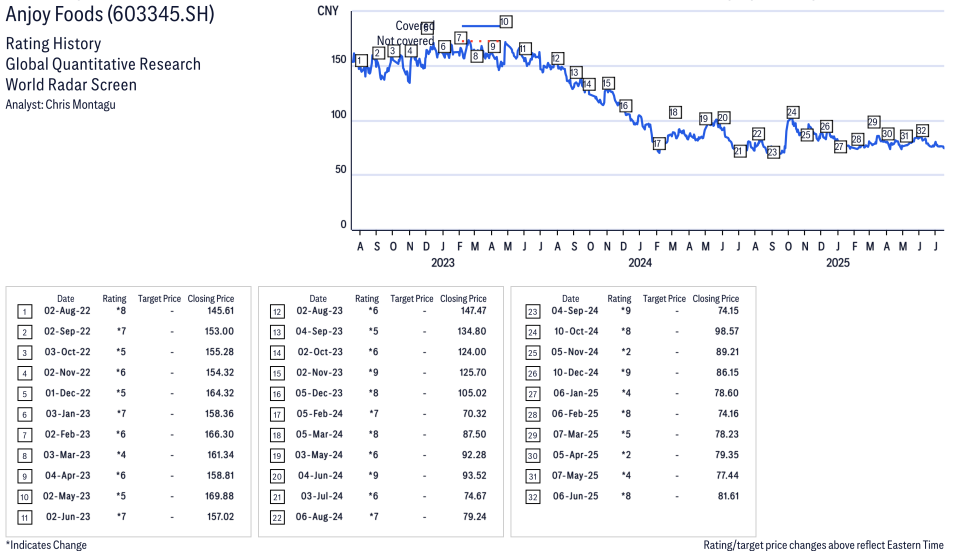Viewport: 955px width, 551px height.
Task: Select the 05-Dec-23 date cell
Action: (319, 393)
